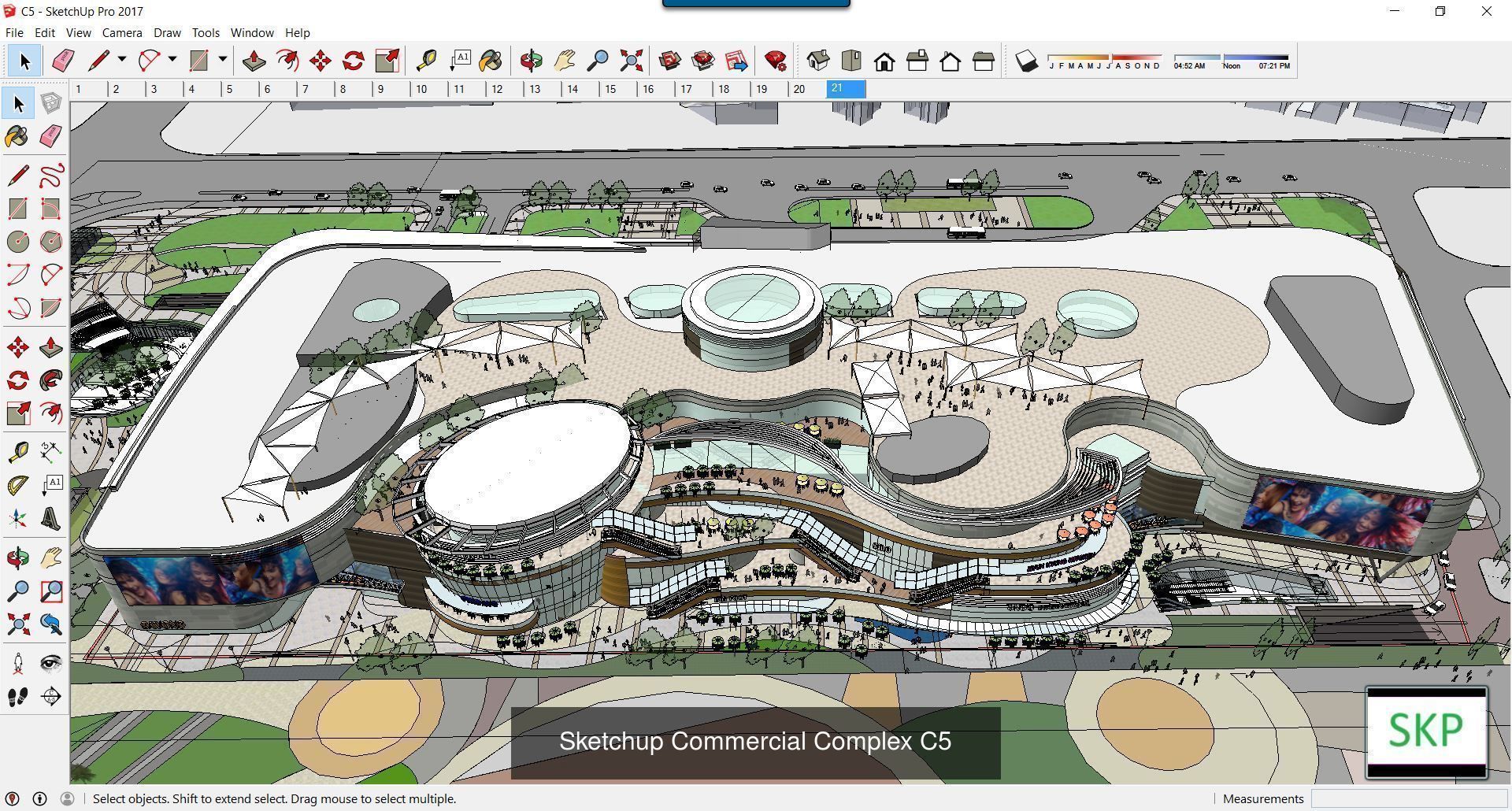The width and height of the screenshot is (1512, 811).
Task: Pick the Line pencil tool in top toolbar
Action: tap(99, 61)
